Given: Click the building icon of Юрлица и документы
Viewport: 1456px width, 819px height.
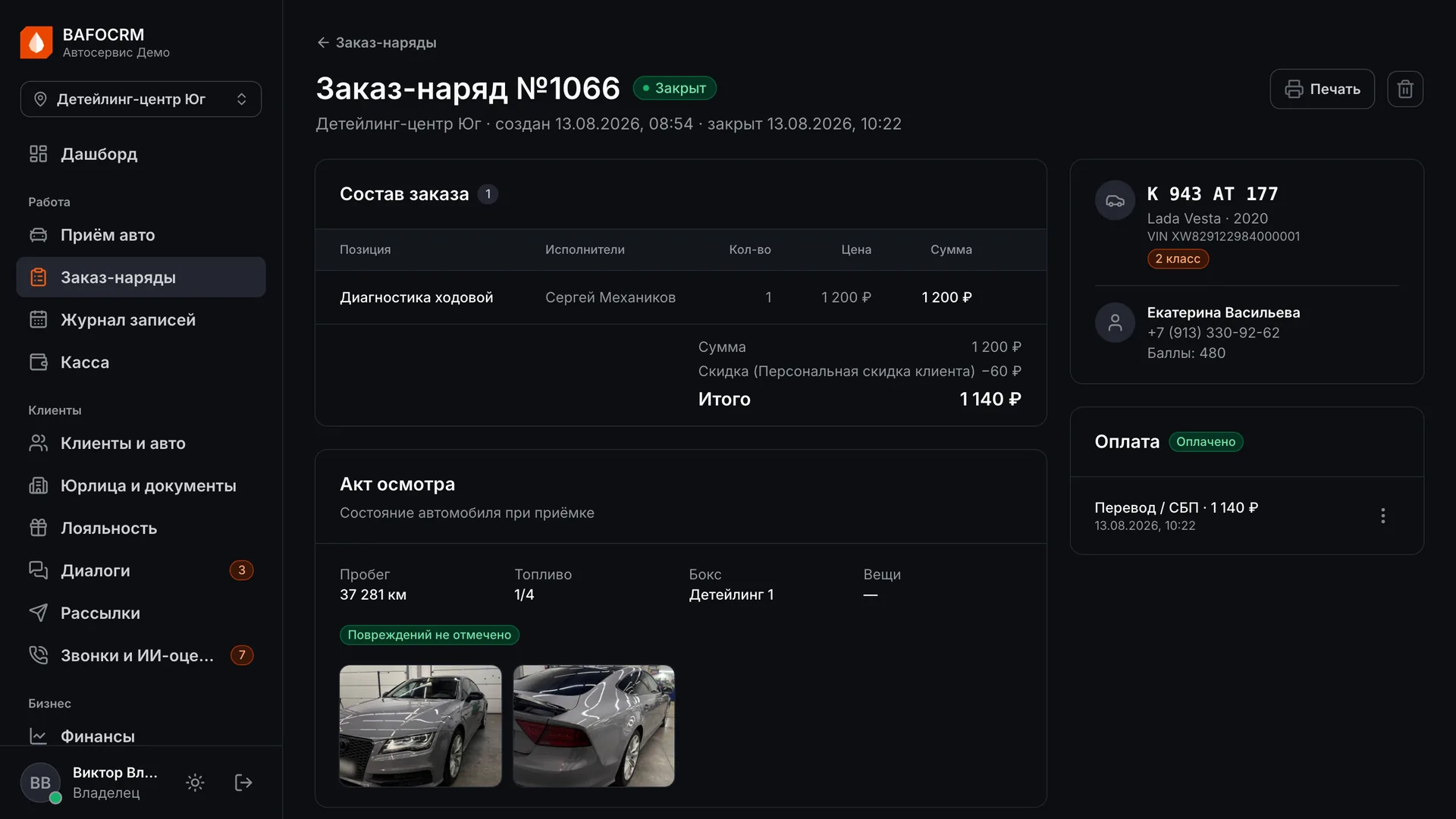Looking at the screenshot, I should point(38,486).
